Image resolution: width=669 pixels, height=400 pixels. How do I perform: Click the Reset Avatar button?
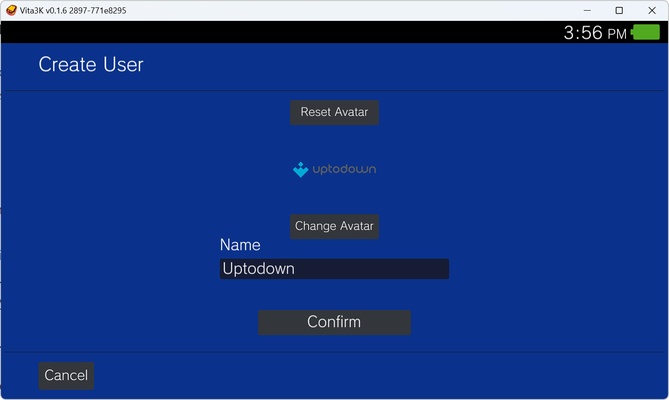[x=334, y=113]
